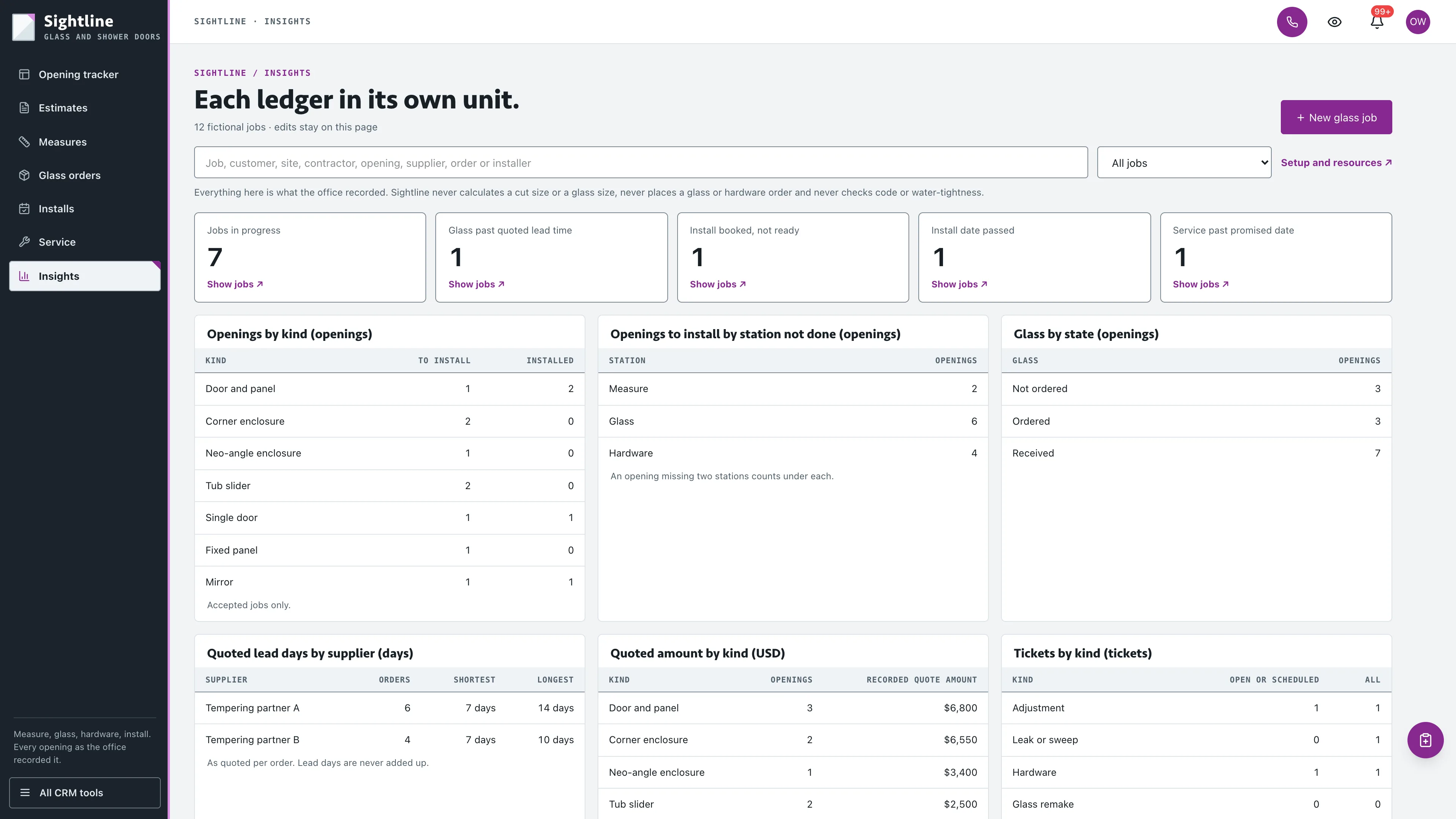Open the OW user avatar

pos(1418,22)
